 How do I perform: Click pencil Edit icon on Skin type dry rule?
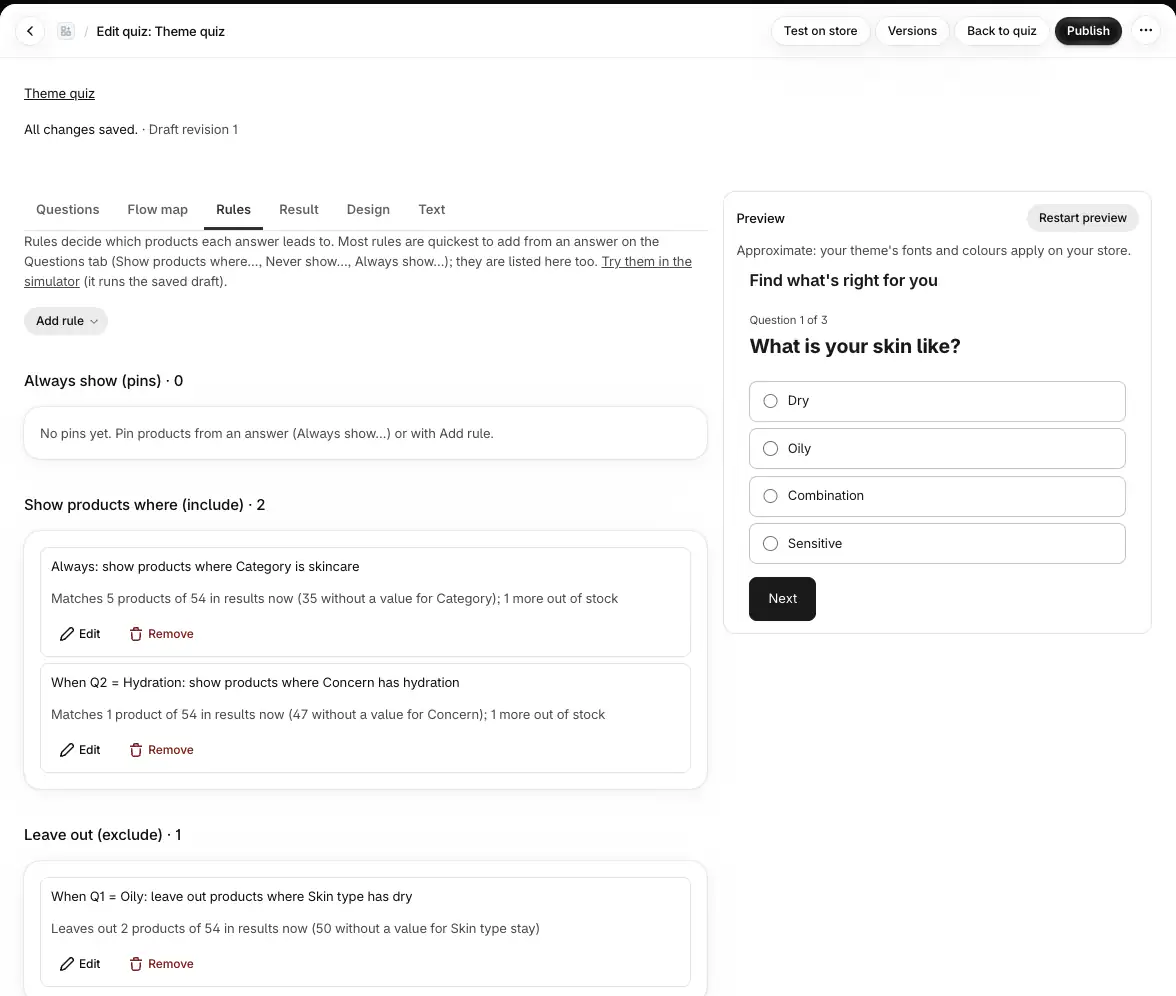coord(67,964)
